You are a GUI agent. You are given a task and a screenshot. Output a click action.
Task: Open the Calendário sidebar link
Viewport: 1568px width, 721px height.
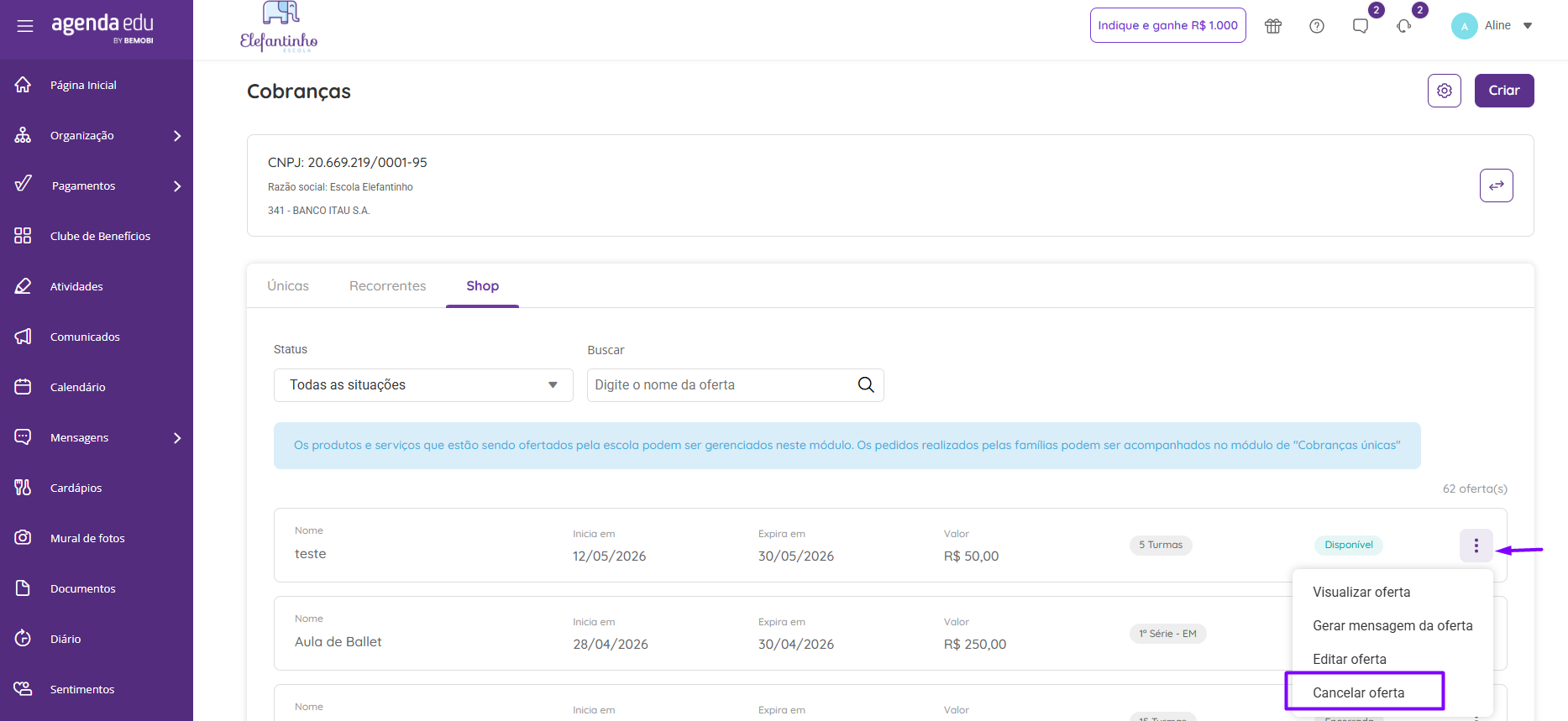[x=78, y=387]
